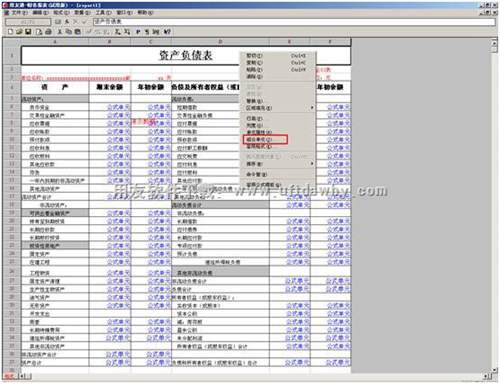Choose 套用格式 in the context menu
The height and width of the screenshot is (384, 500).
[277, 146]
